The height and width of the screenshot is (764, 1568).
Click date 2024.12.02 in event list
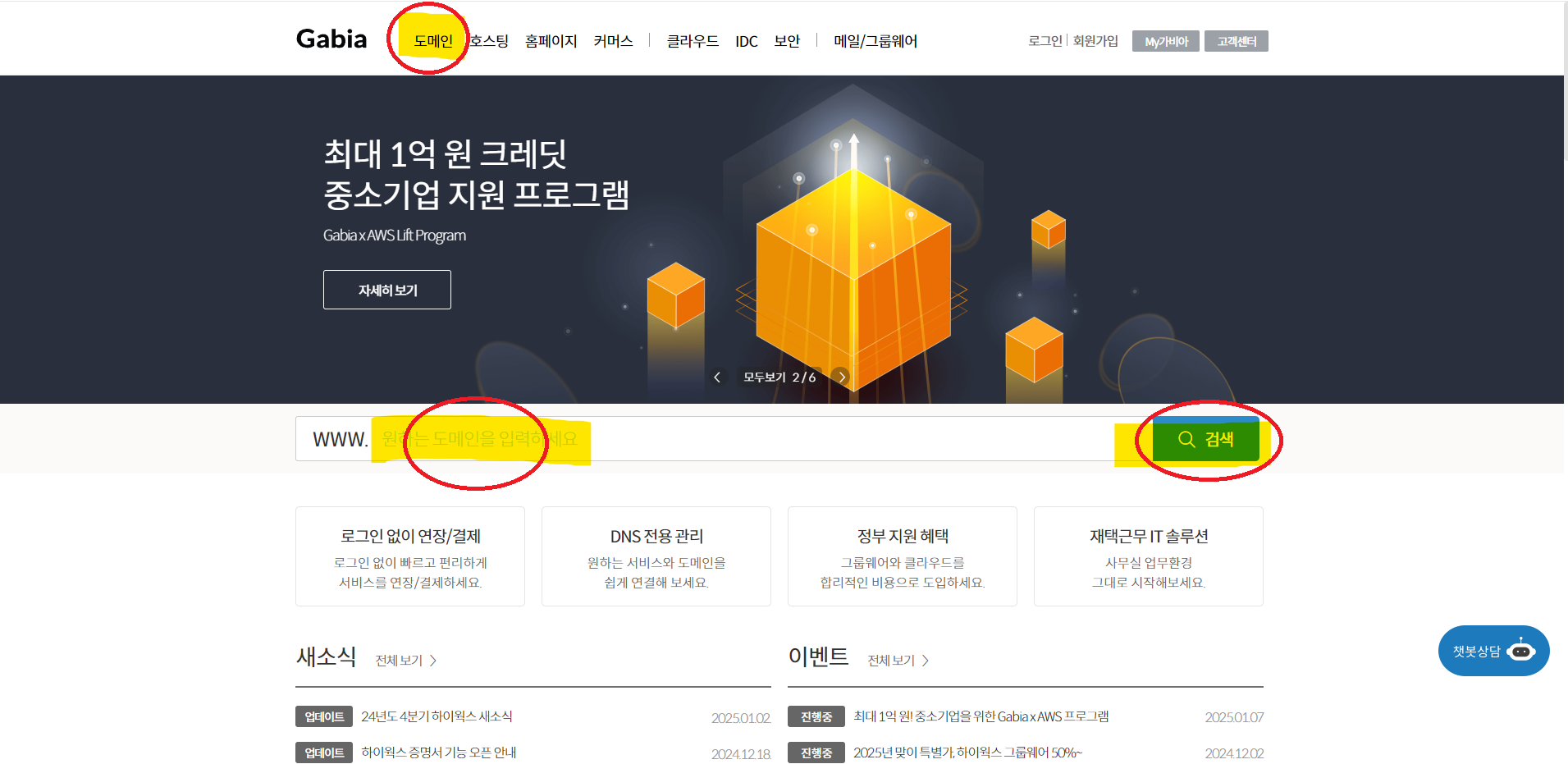[x=1234, y=753]
